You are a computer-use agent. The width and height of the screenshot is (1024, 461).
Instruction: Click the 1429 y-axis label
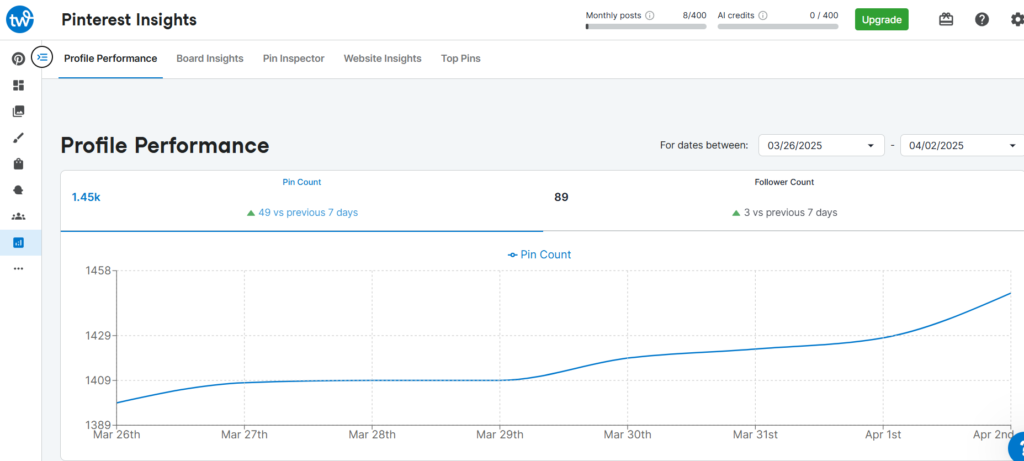98,336
